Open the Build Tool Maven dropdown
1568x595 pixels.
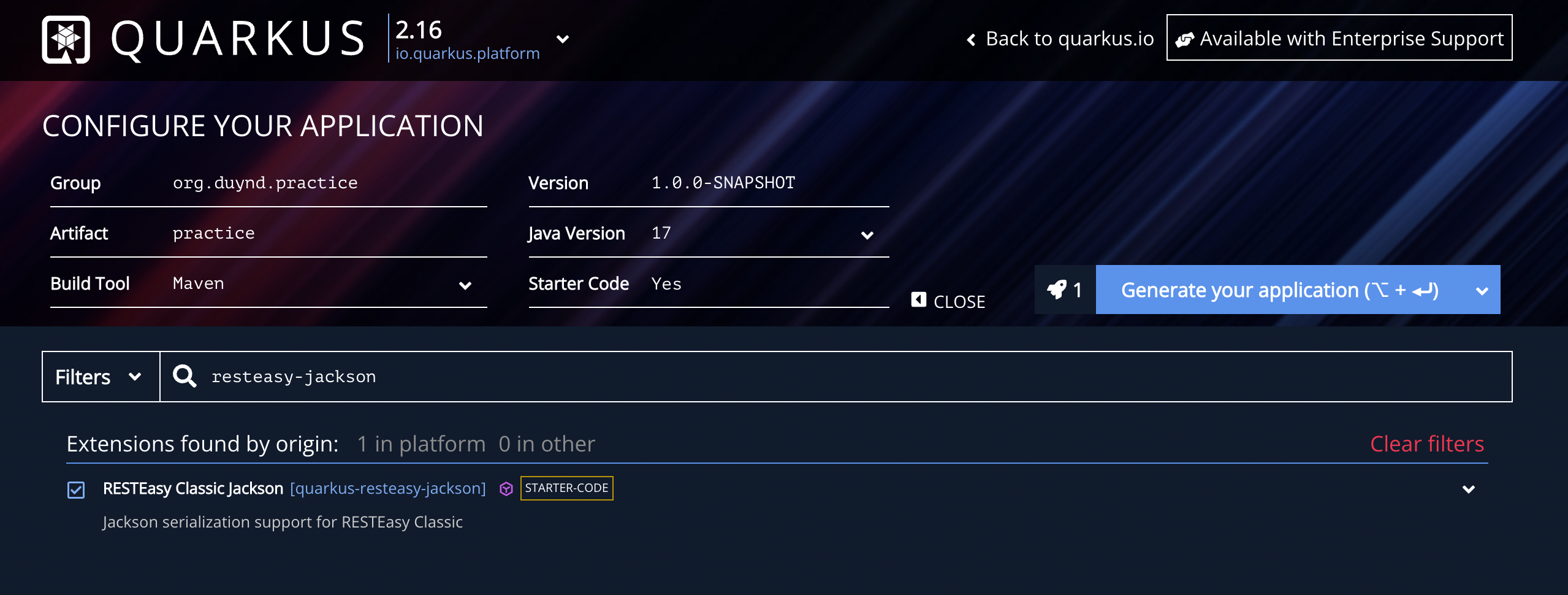coord(268,283)
